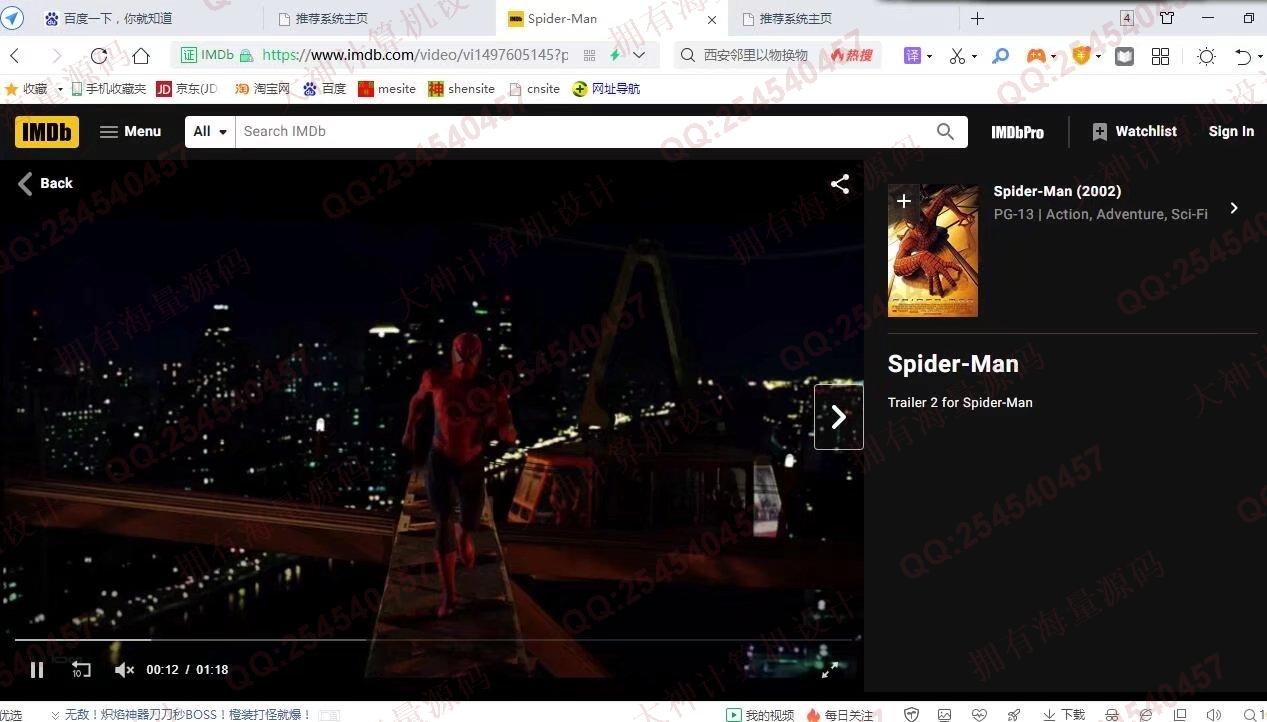
Task: Click the status bar shield icon
Action: click(x=911, y=714)
